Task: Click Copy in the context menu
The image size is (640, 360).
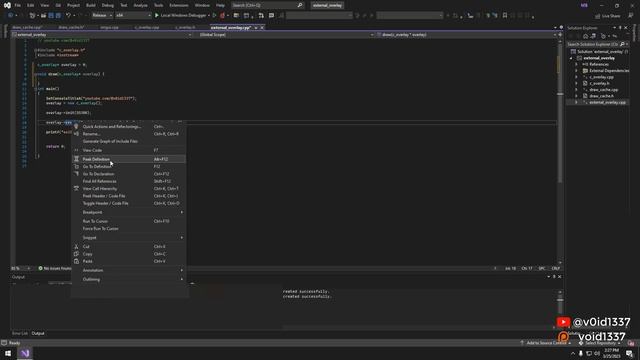Action: click(x=128, y=254)
